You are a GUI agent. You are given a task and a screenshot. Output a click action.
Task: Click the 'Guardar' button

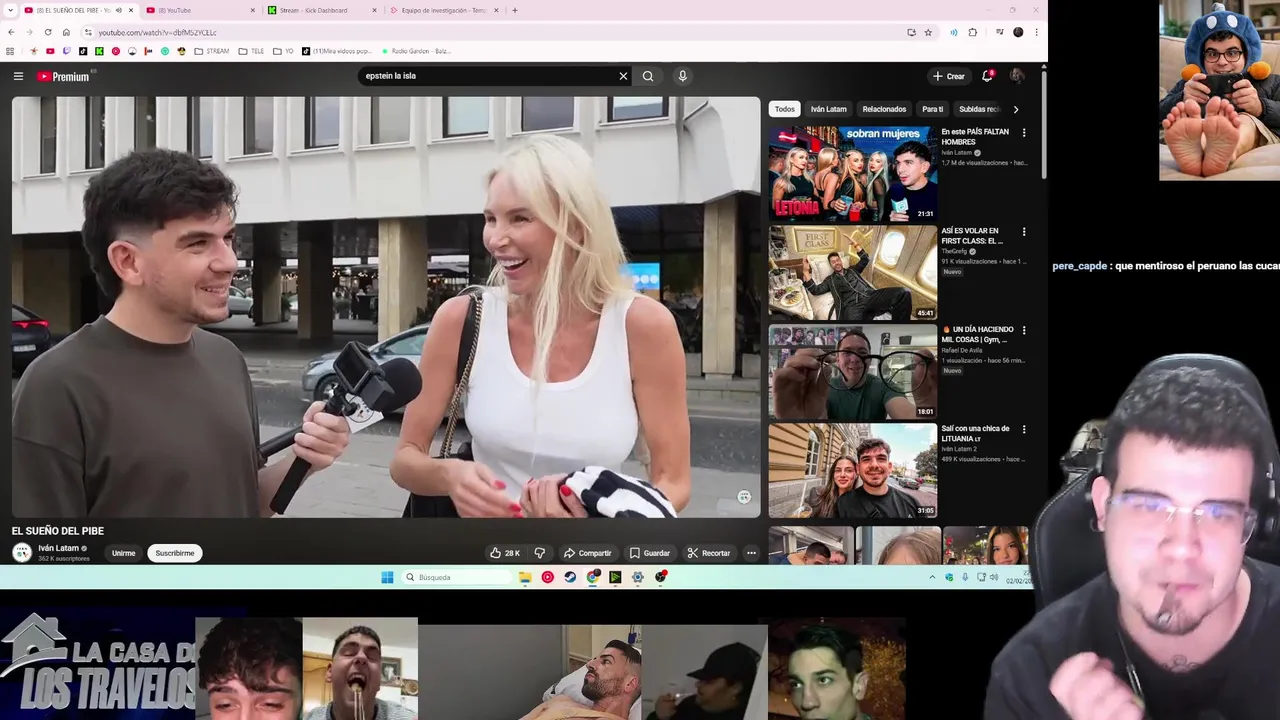pos(649,553)
